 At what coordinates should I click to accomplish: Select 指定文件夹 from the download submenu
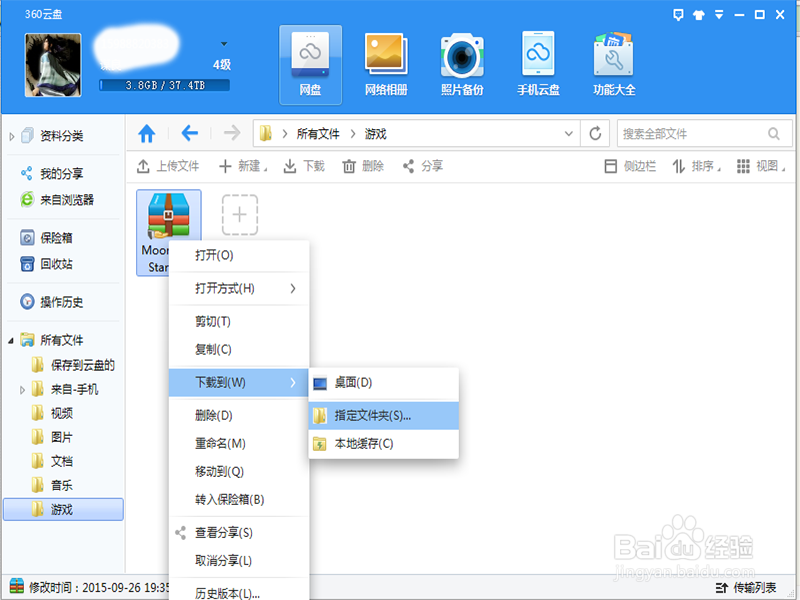[x=385, y=416]
